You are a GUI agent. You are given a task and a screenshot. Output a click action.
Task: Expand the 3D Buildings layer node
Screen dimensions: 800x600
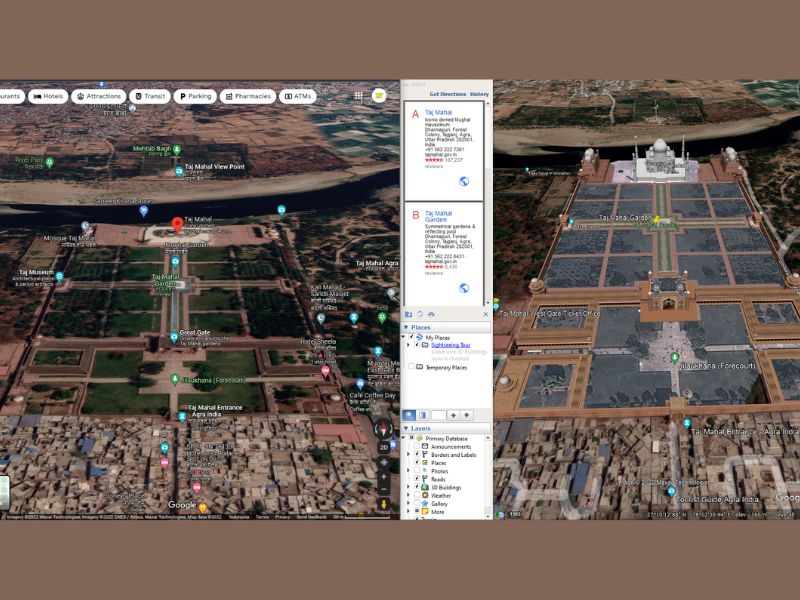point(408,487)
